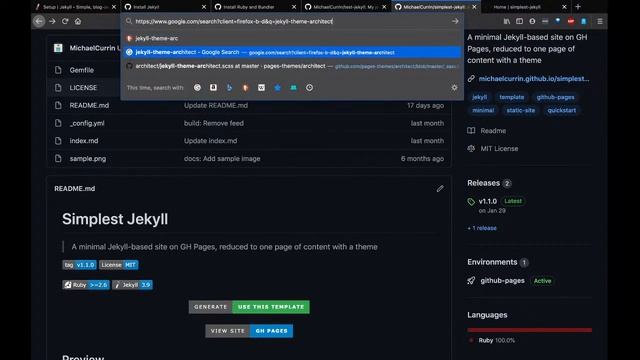Open the github-pages environment

pyautogui.click(x=502, y=281)
